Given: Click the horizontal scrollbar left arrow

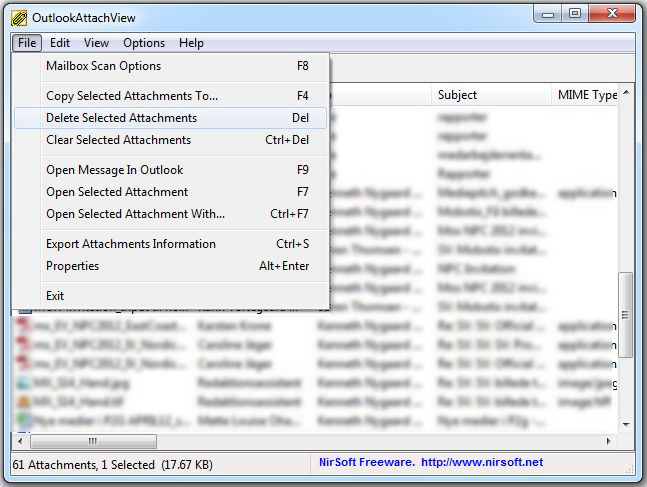Looking at the screenshot, I should [x=20, y=441].
